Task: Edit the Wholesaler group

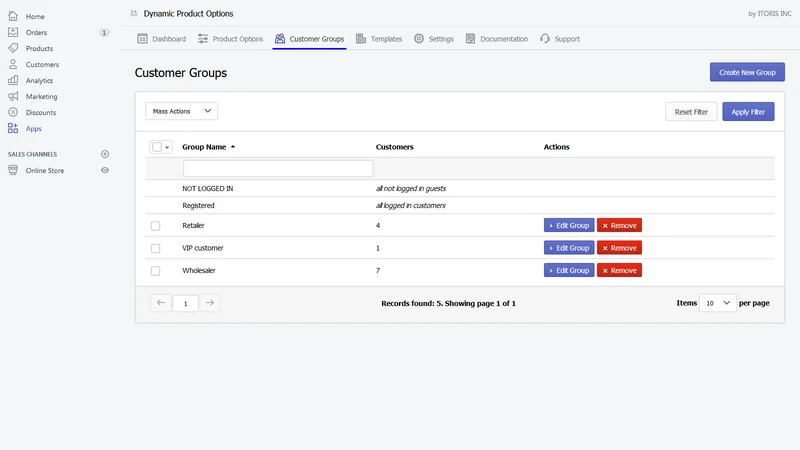Action: point(569,270)
